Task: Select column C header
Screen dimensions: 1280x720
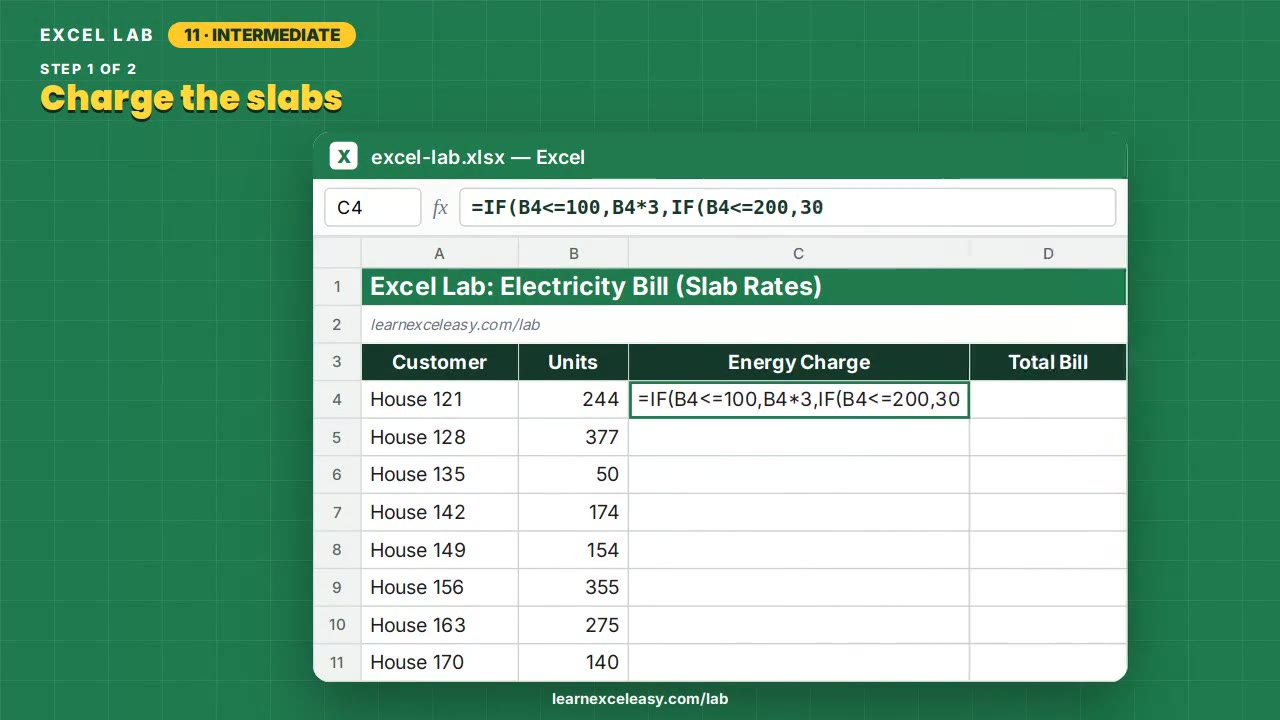Action: tap(798, 254)
